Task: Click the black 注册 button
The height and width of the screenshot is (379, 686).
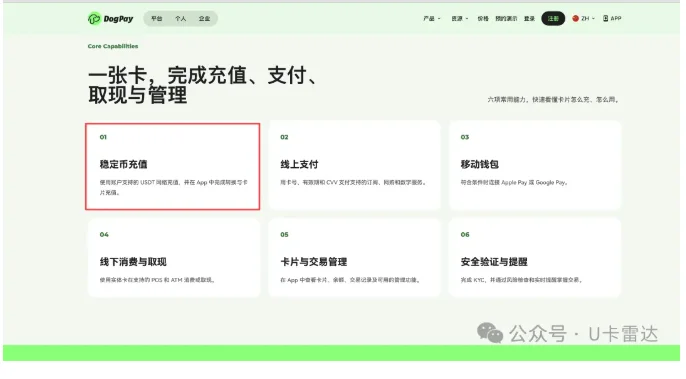Action: pyautogui.click(x=553, y=18)
